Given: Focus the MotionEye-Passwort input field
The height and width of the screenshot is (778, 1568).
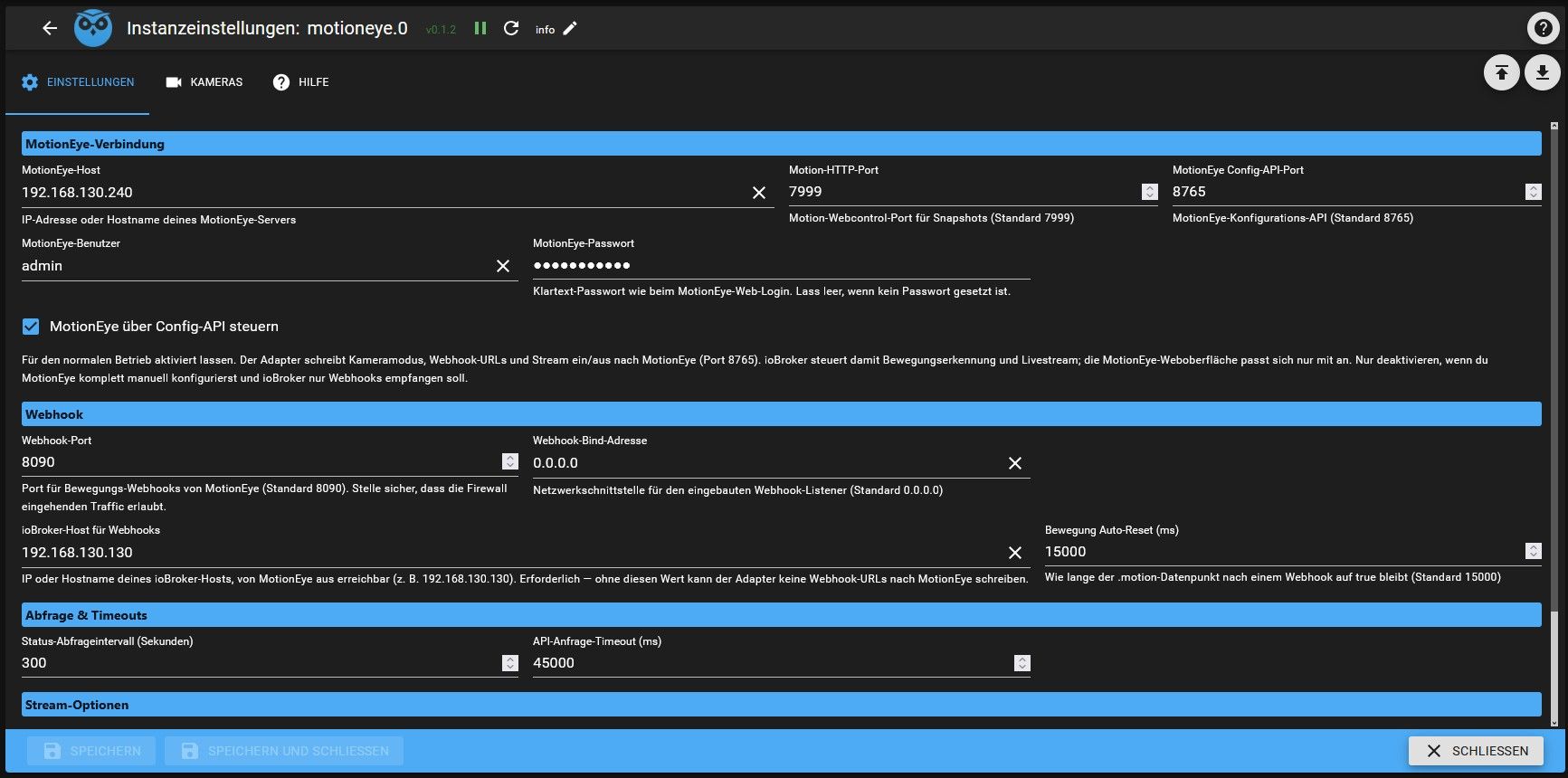Looking at the screenshot, I should point(782,266).
